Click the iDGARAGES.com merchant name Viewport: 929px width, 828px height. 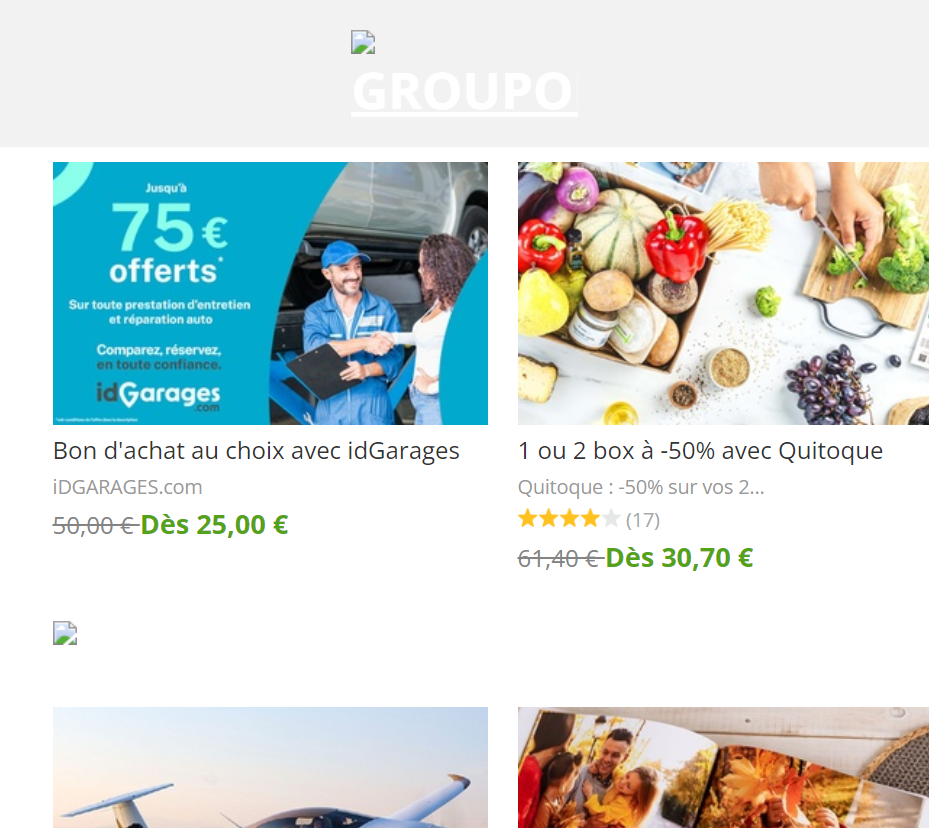127,487
